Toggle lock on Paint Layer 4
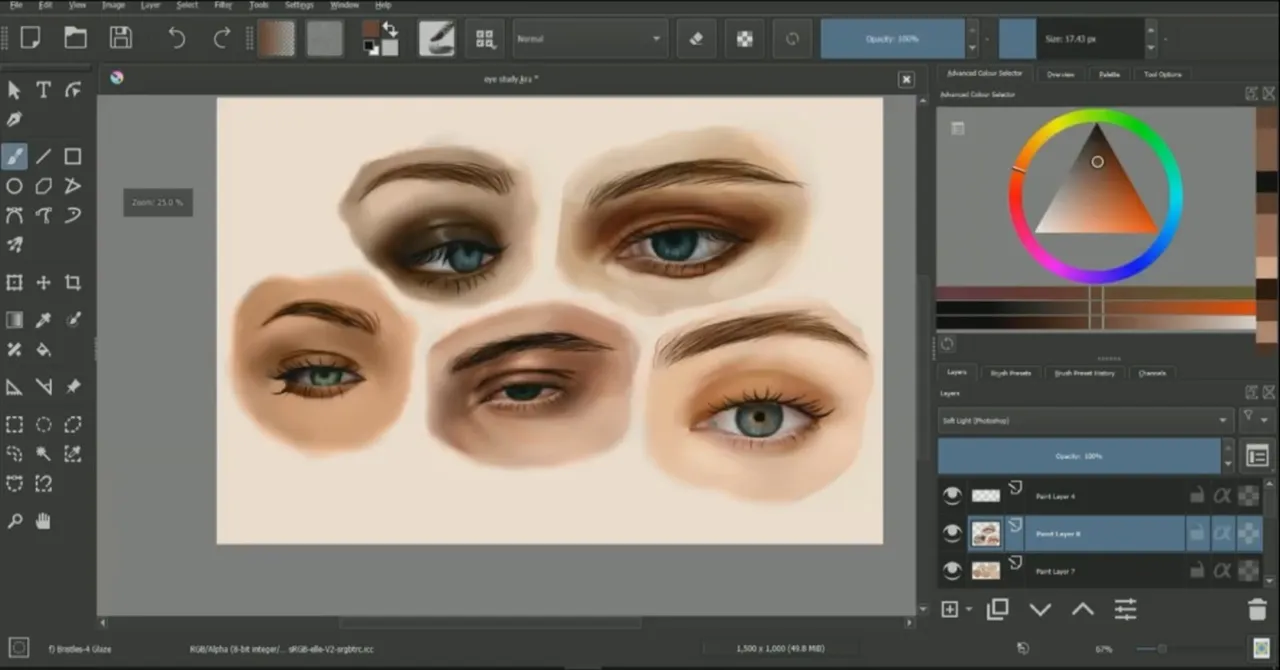Image resolution: width=1280 pixels, height=670 pixels. [x=1196, y=495]
